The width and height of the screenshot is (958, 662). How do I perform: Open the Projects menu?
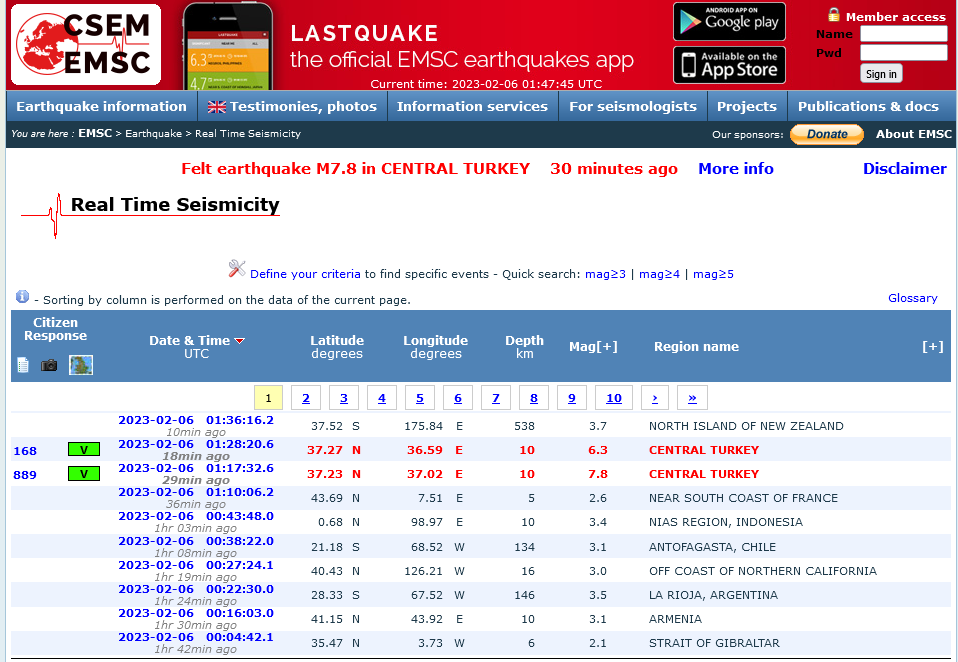pyautogui.click(x=747, y=106)
